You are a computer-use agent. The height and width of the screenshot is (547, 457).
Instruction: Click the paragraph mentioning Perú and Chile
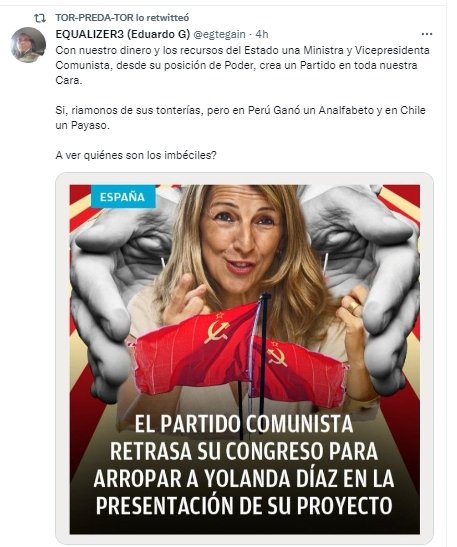coord(240,118)
